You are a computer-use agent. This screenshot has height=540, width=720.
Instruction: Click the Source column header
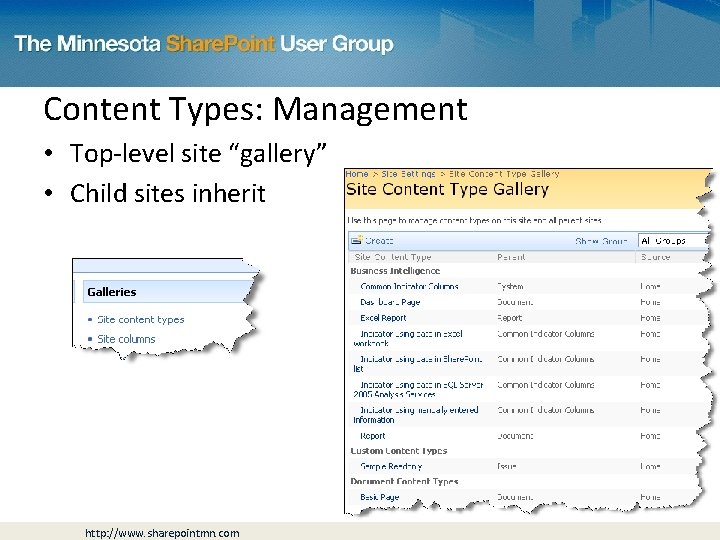click(655, 257)
